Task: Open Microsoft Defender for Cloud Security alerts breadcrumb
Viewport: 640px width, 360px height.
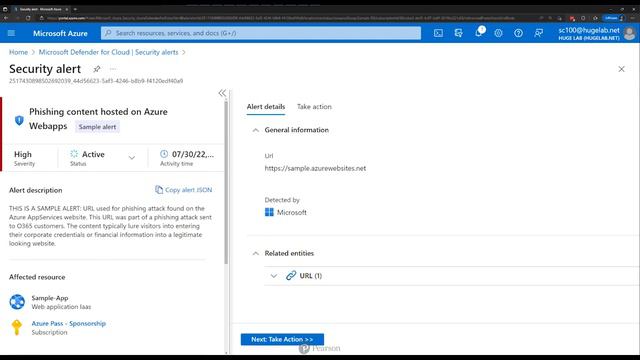Action: point(109,52)
